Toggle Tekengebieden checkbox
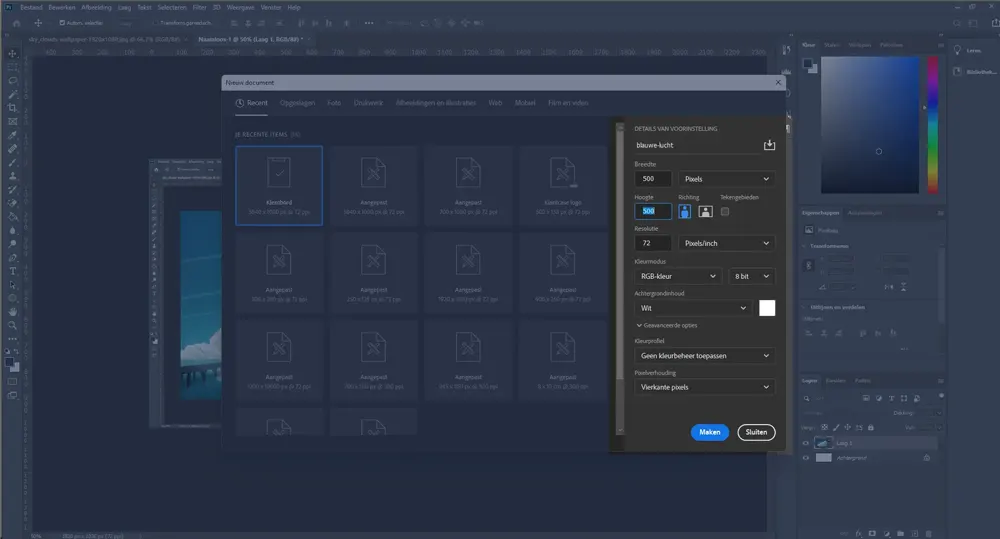The width and height of the screenshot is (1000, 539). pyautogui.click(x=725, y=211)
